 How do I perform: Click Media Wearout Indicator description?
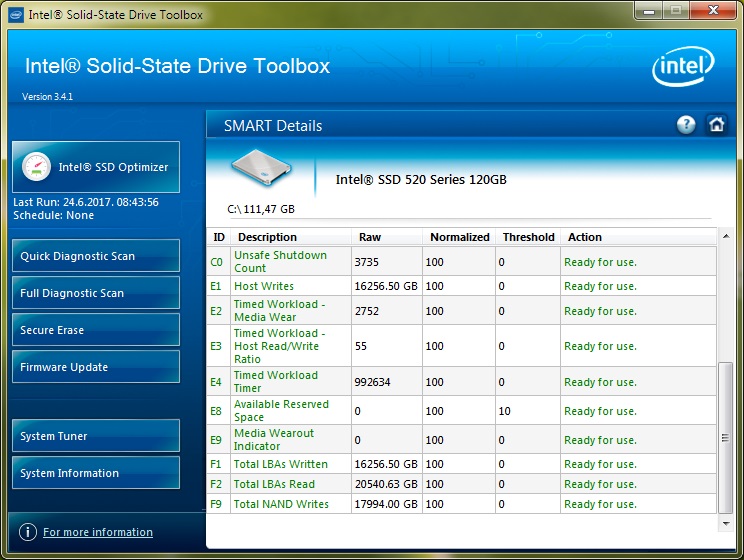click(273, 440)
